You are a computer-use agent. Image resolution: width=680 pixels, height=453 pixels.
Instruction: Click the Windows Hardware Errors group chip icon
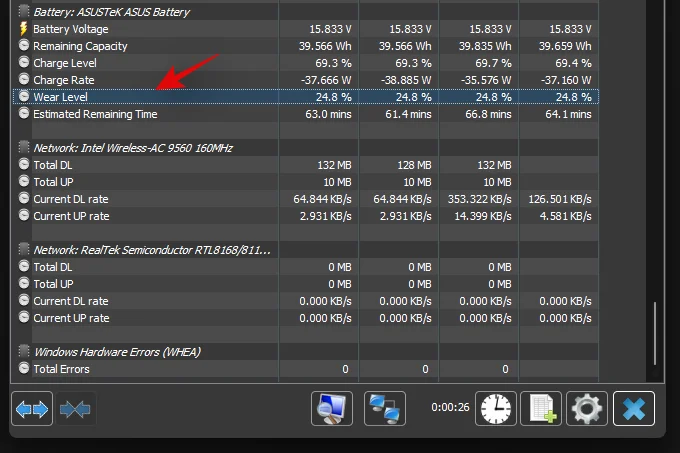24,351
